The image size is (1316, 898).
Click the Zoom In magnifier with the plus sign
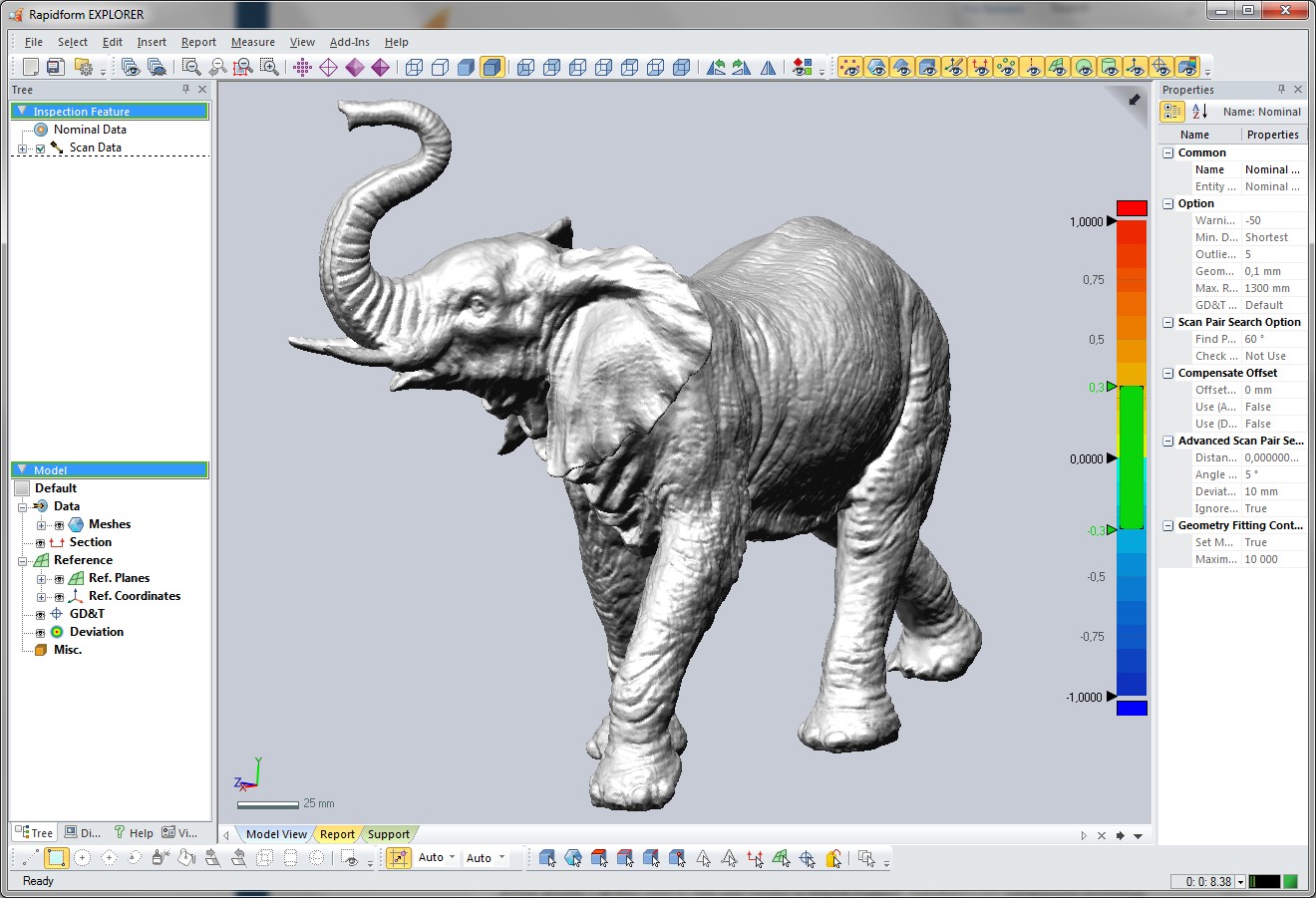(x=269, y=67)
